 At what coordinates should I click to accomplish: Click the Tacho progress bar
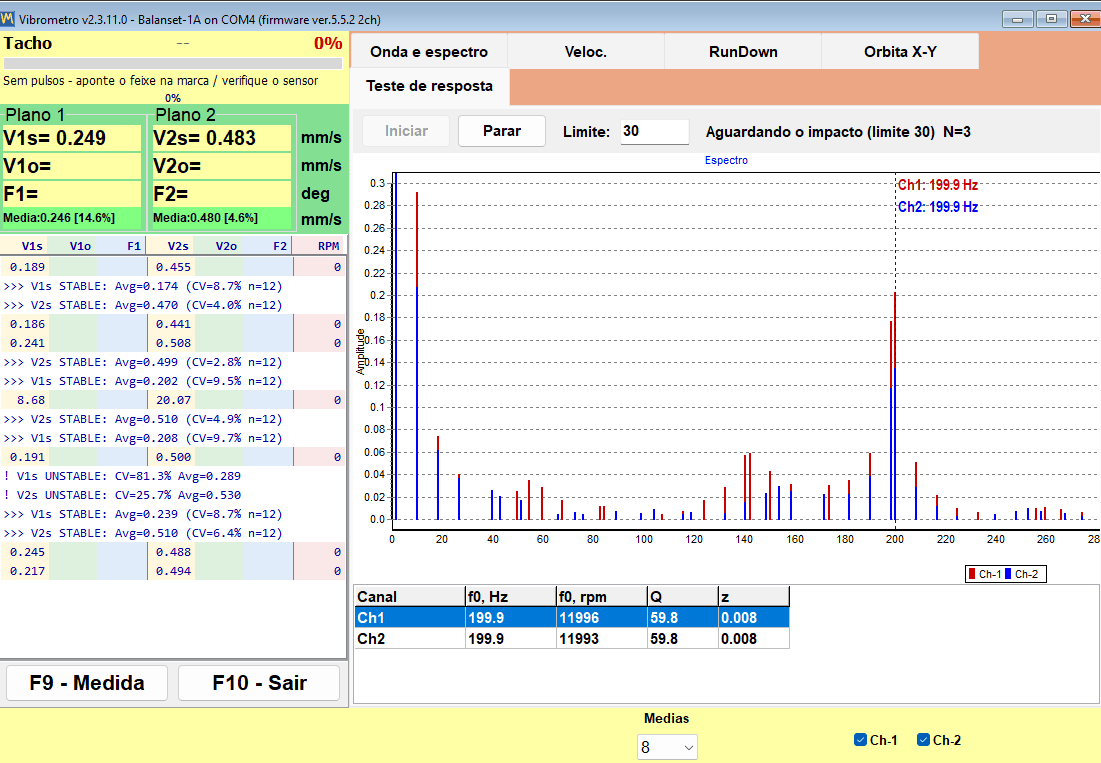coord(173,64)
